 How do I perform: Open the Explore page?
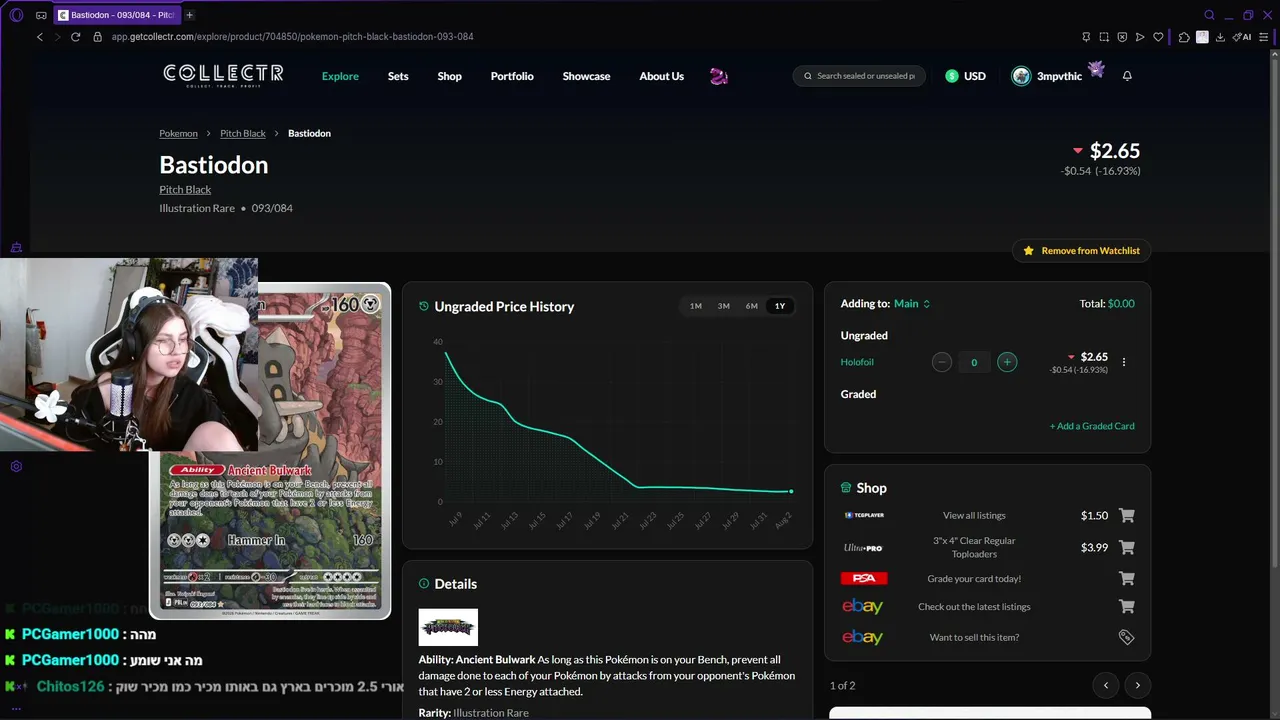click(x=340, y=76)
